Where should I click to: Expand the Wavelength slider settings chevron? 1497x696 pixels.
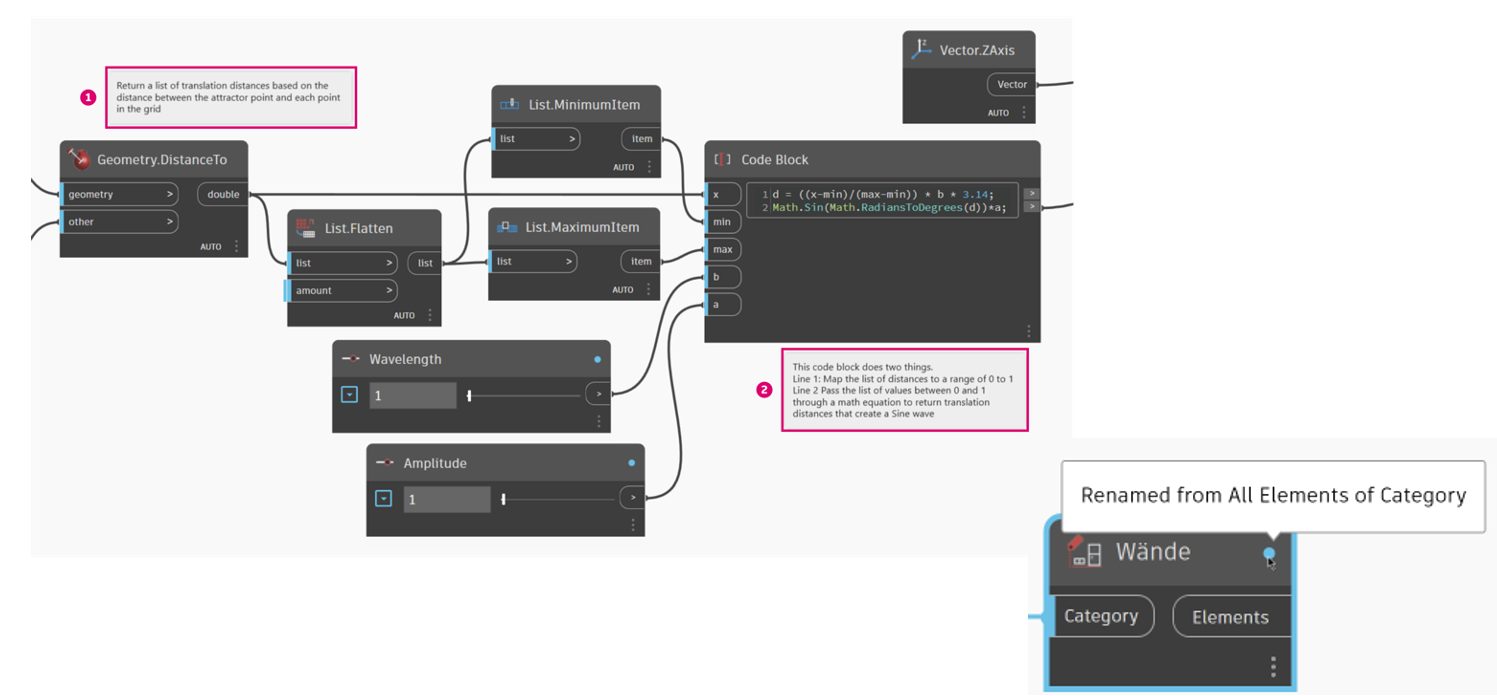click(349, 395)
